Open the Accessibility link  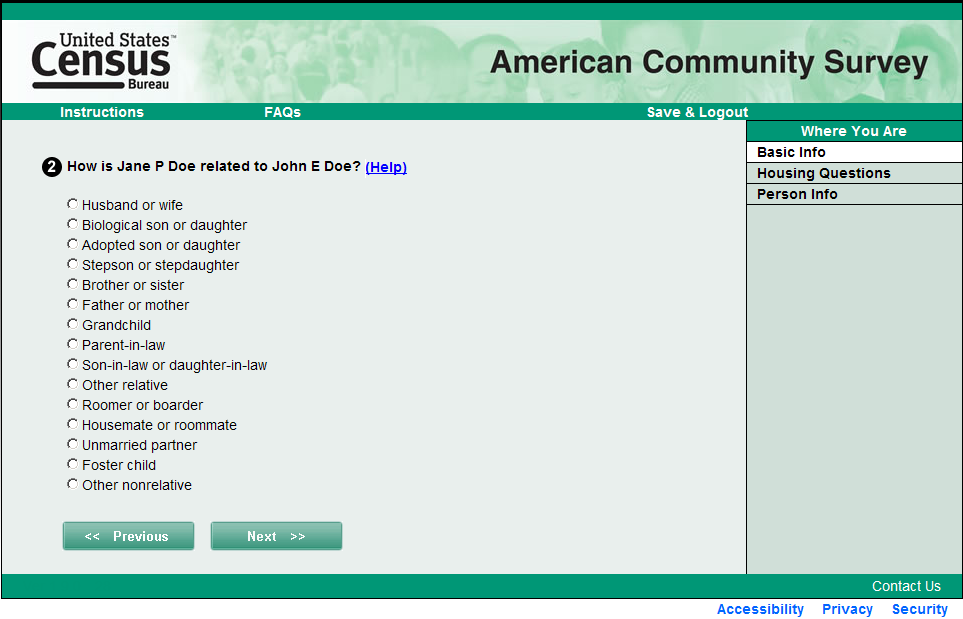click(760, 609)
